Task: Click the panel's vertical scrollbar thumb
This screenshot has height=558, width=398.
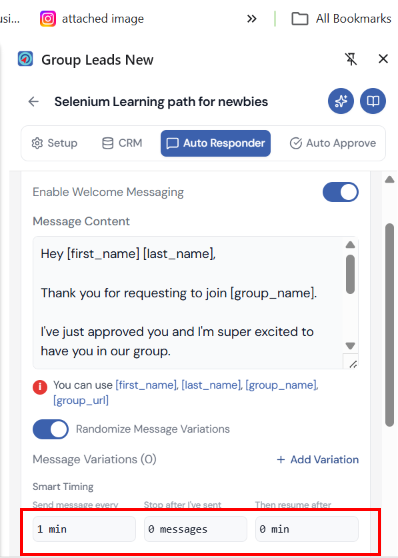Action: click(x=389, y=325)
